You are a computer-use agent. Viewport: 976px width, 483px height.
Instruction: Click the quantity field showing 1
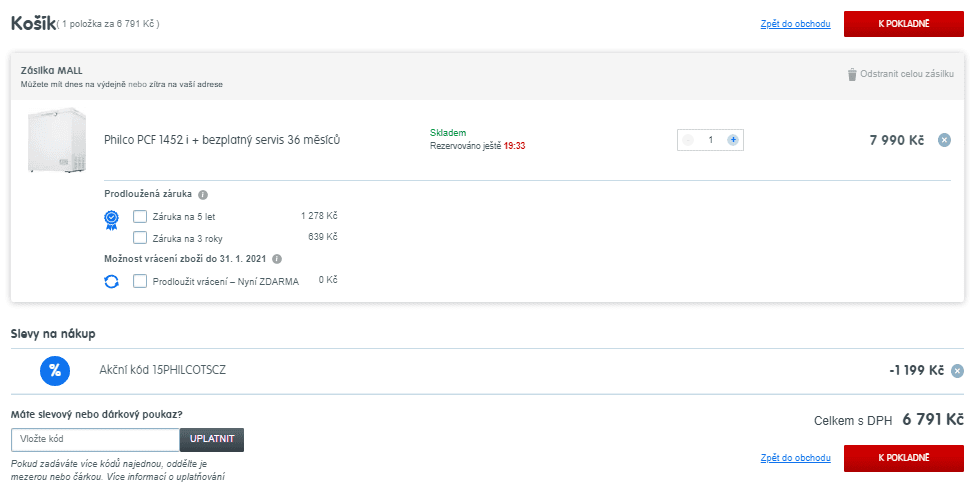pyautogui.click(x=710, y=140)
